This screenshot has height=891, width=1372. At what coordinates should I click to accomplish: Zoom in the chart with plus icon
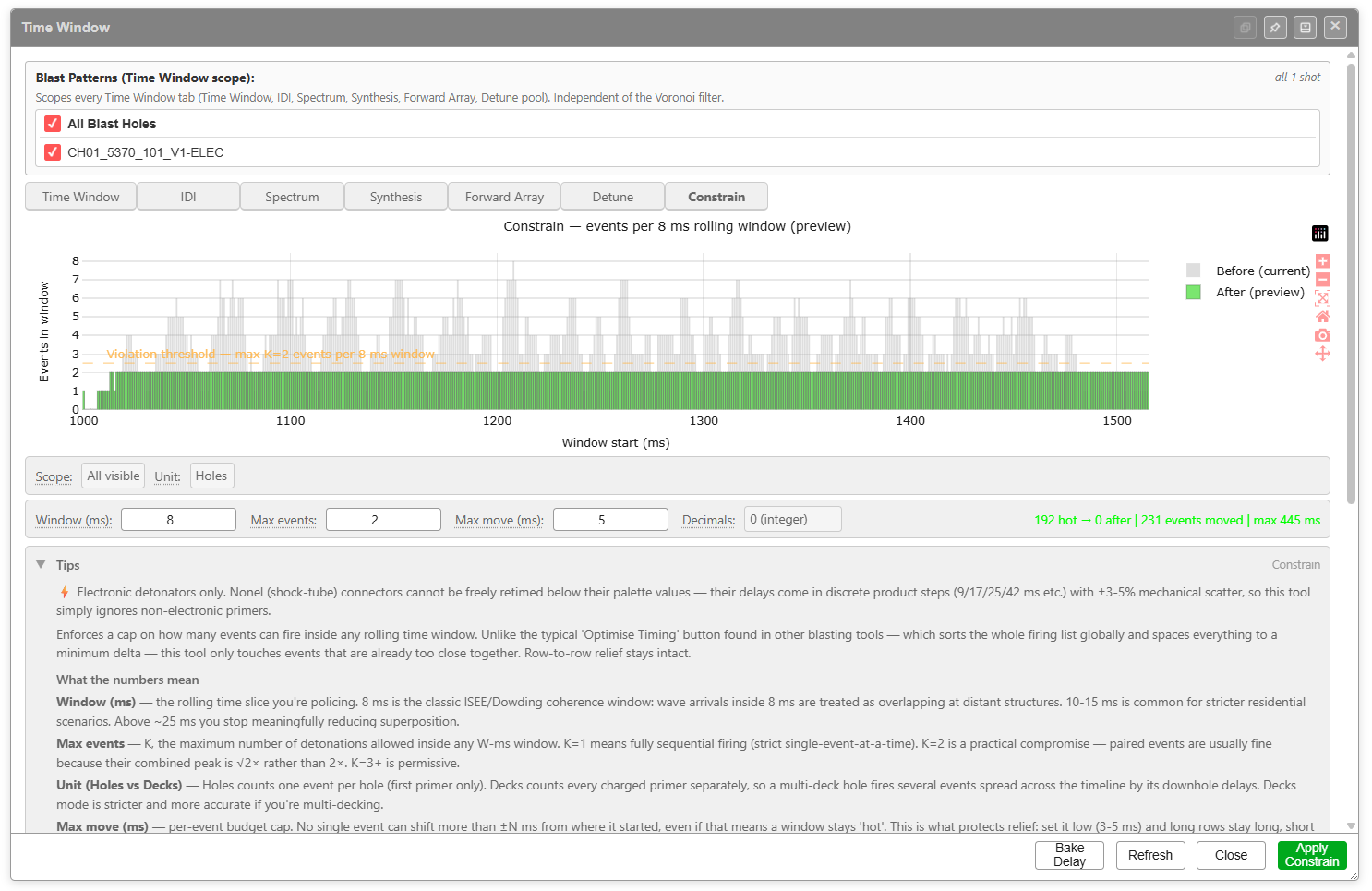(1322, 261)
